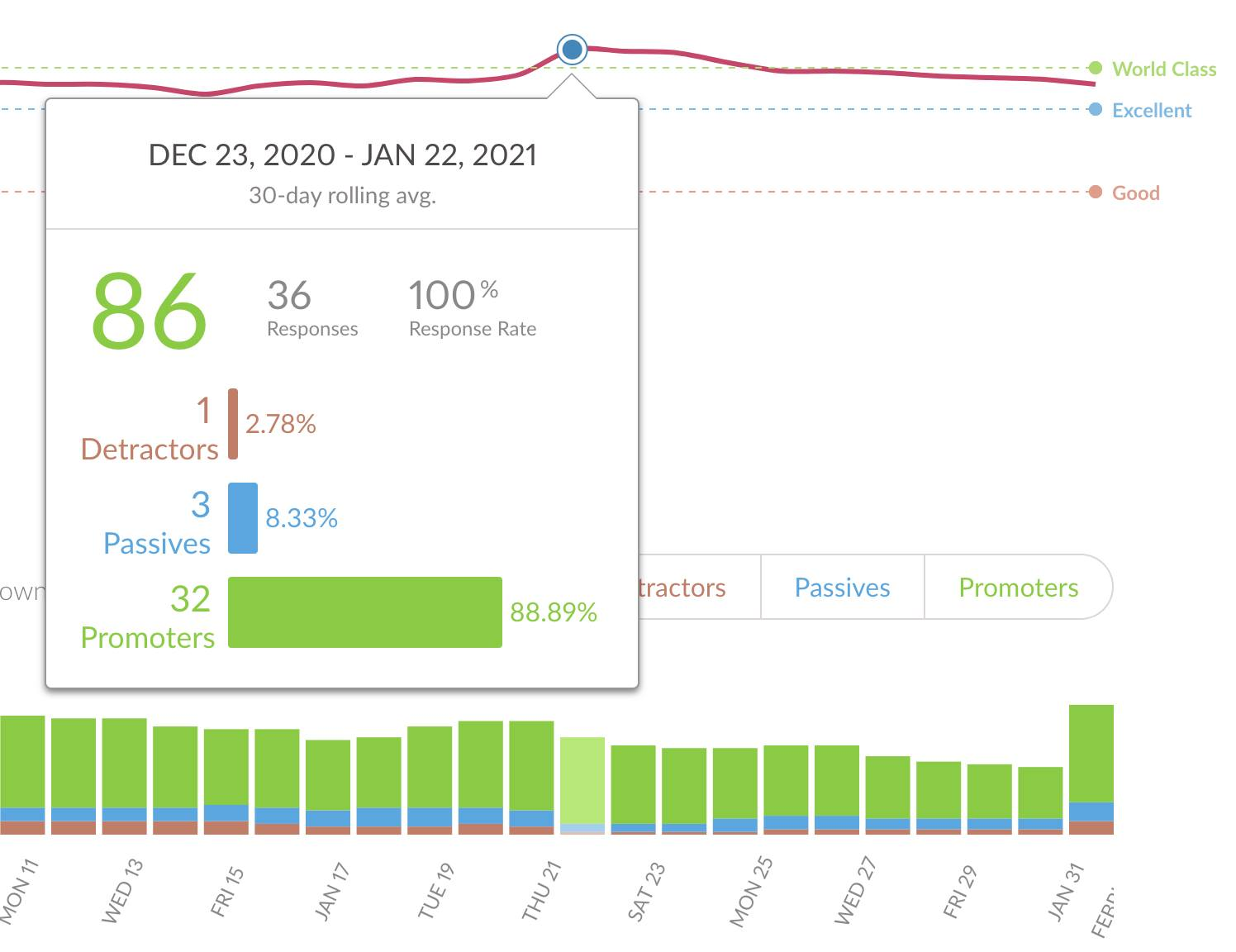Click the Excellent benchmark dot
Screen dimensions: 1236x952
click(1096, 110)
